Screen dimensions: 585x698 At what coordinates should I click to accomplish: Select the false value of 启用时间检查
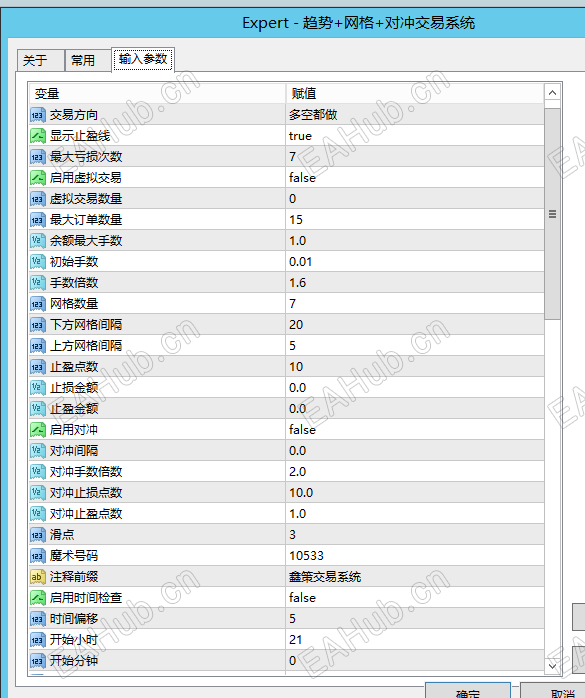pos(302,598)
